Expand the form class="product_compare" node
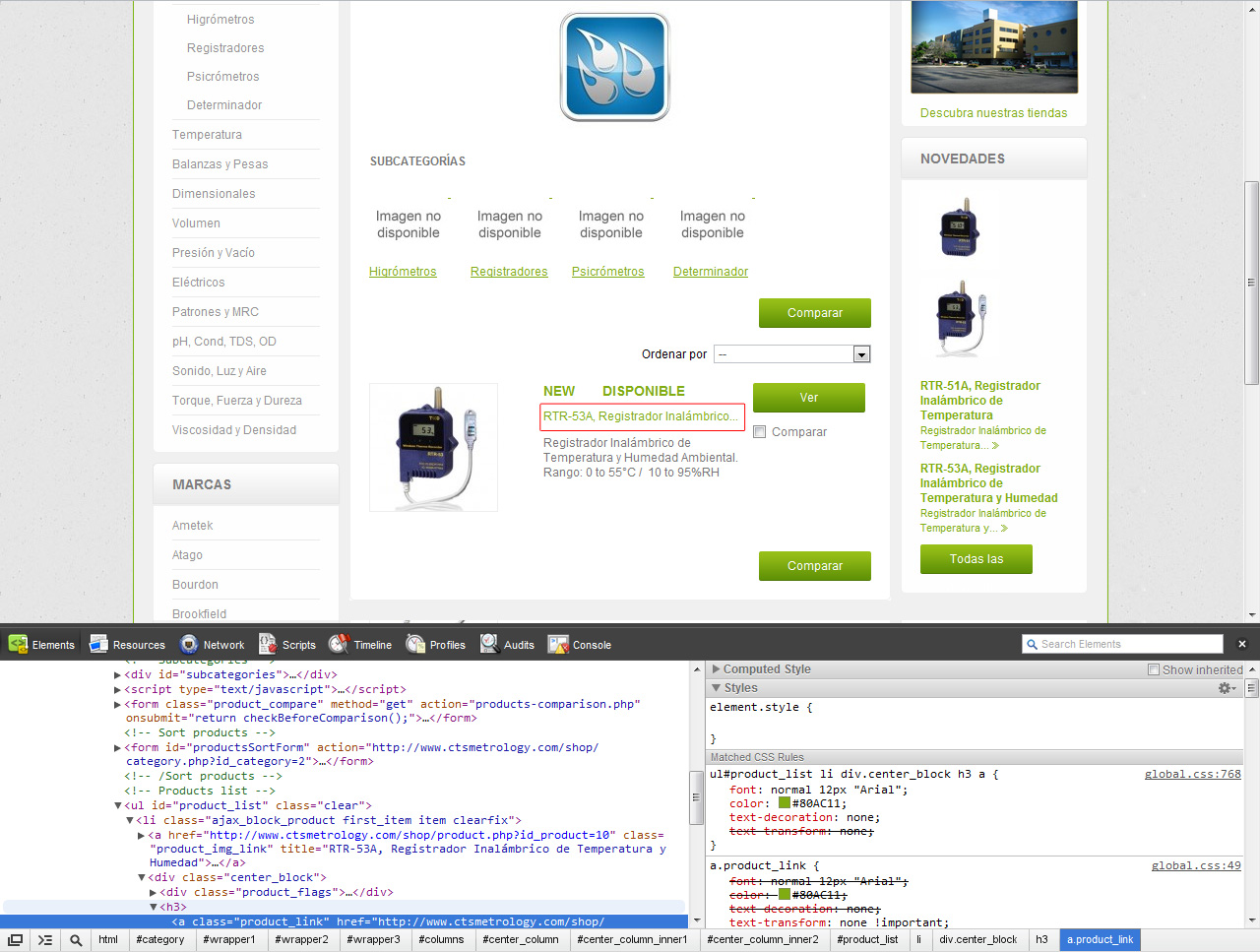Screen dimensions: 1260x952 click(x=118, y=704)
